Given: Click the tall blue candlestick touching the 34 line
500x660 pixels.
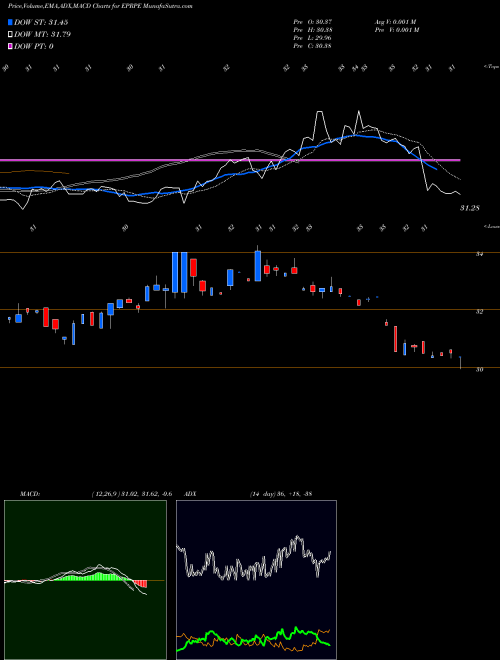Looking at the screenshot, I should click(x=258, y=266).
